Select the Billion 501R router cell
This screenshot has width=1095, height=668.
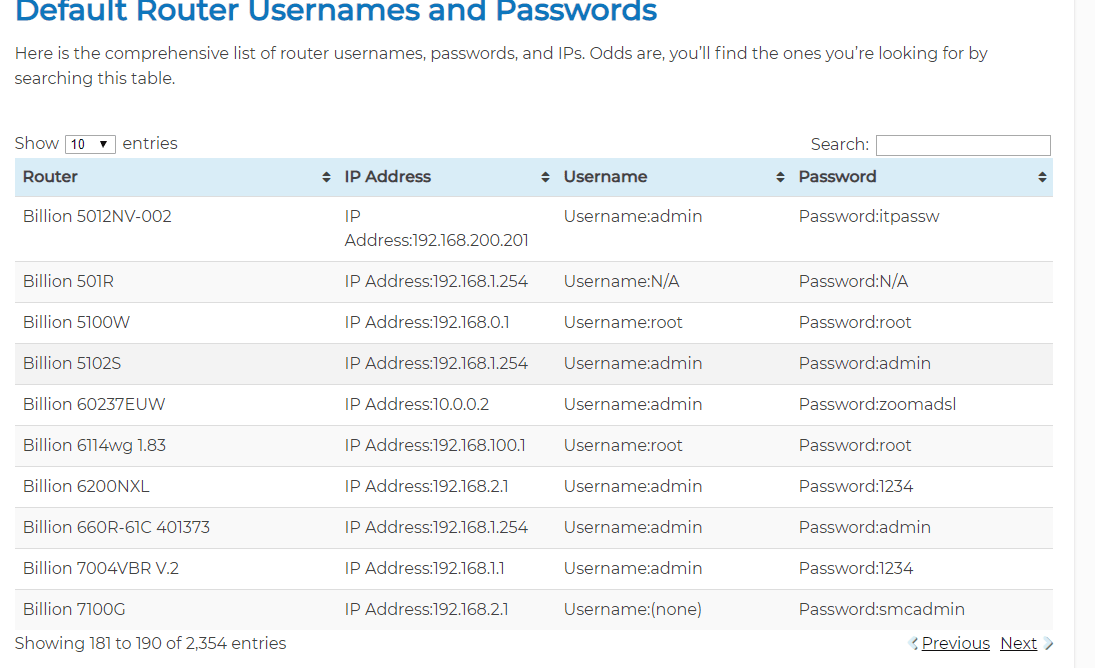pyautogui.click(x=175, y=282)
